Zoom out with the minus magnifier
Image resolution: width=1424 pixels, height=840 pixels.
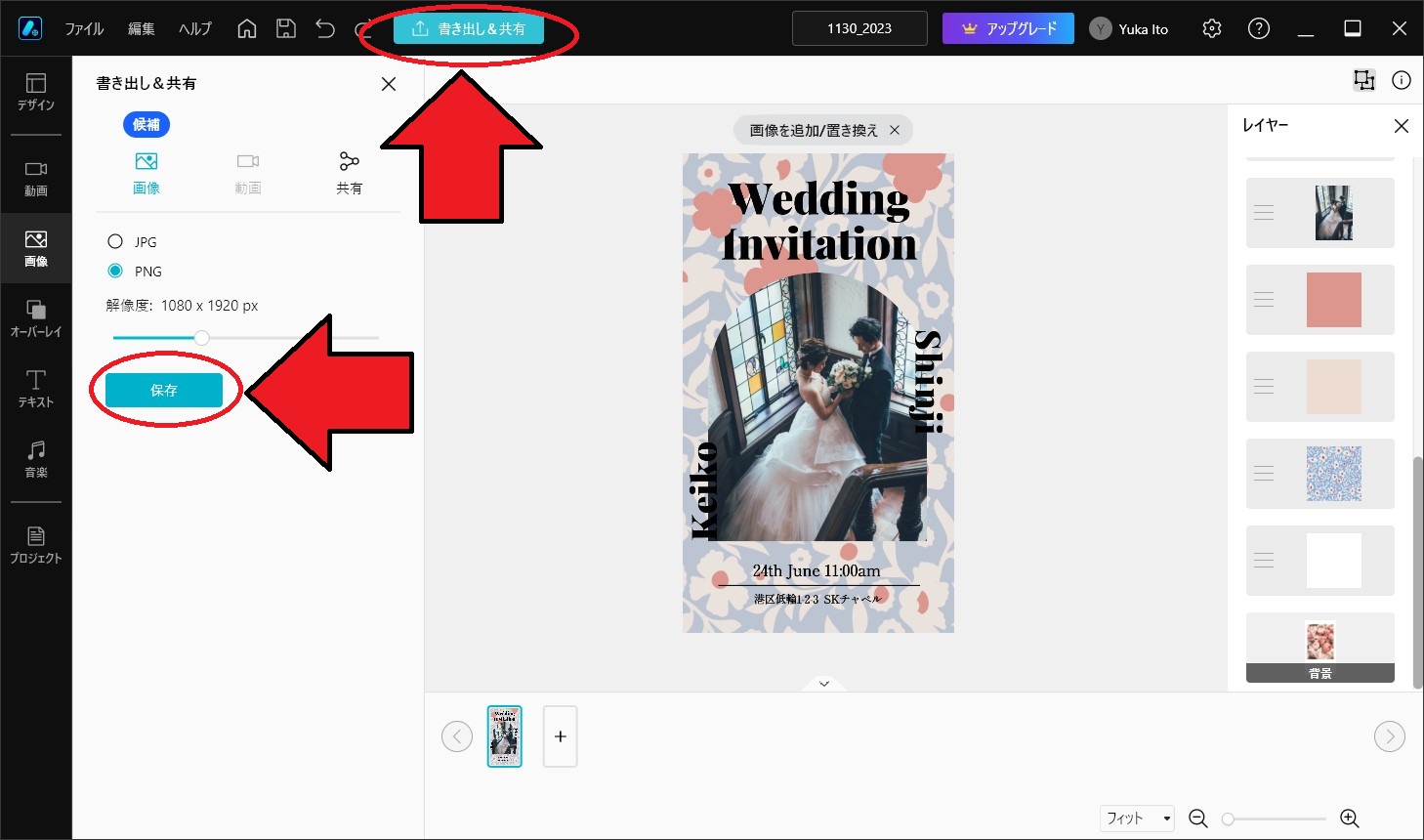tap(1198, 819)
